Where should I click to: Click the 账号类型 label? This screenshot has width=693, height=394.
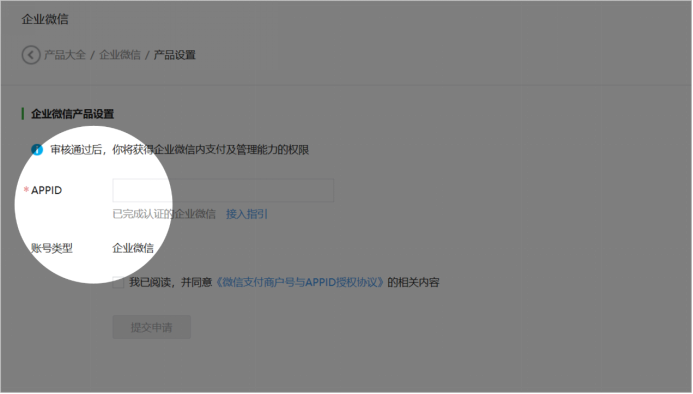tap(52, 249)
